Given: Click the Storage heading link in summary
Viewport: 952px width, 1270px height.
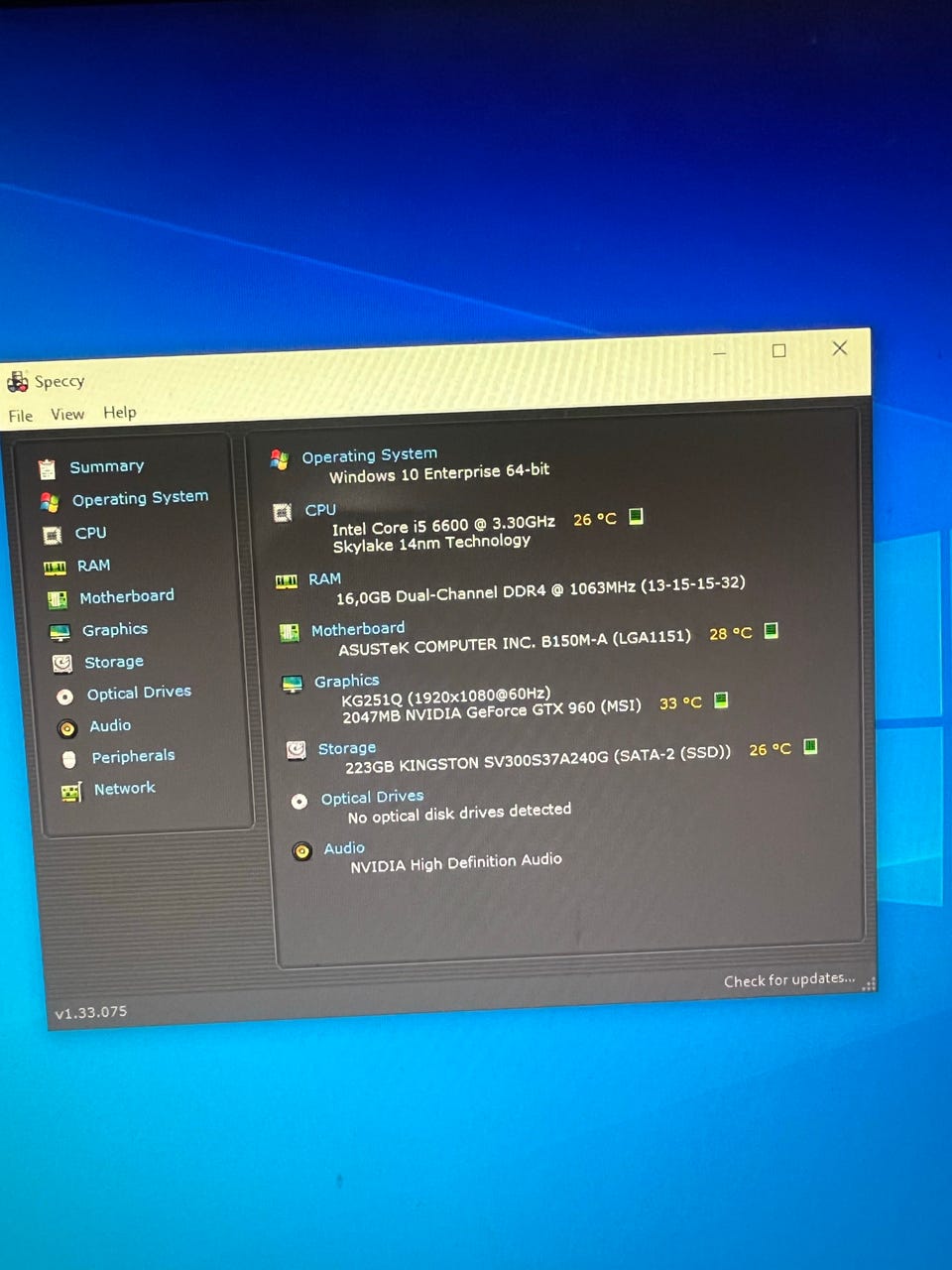Looking at the screenshot, I should click(x=347, y=749).
